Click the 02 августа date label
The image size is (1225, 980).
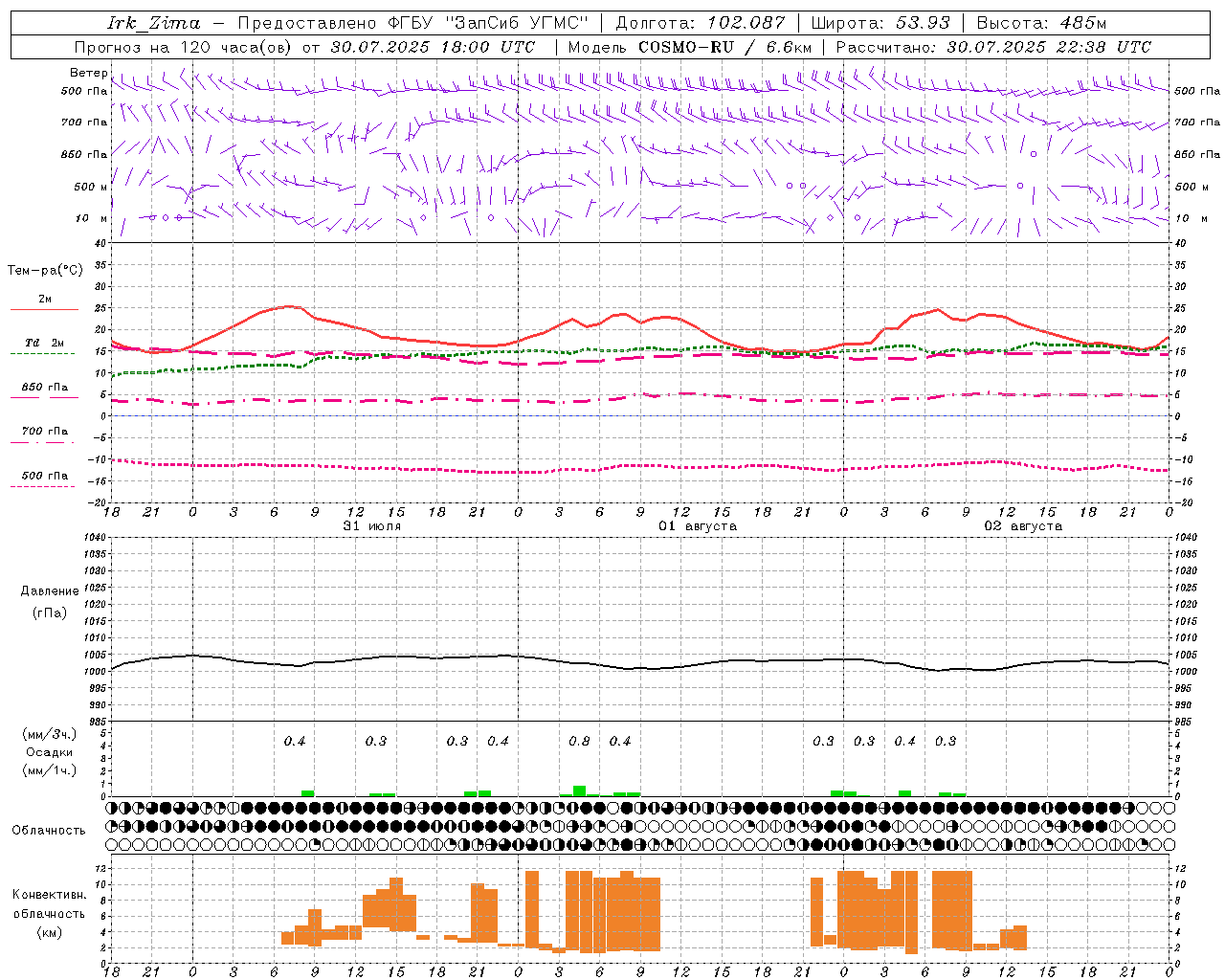pos(1023,526)
